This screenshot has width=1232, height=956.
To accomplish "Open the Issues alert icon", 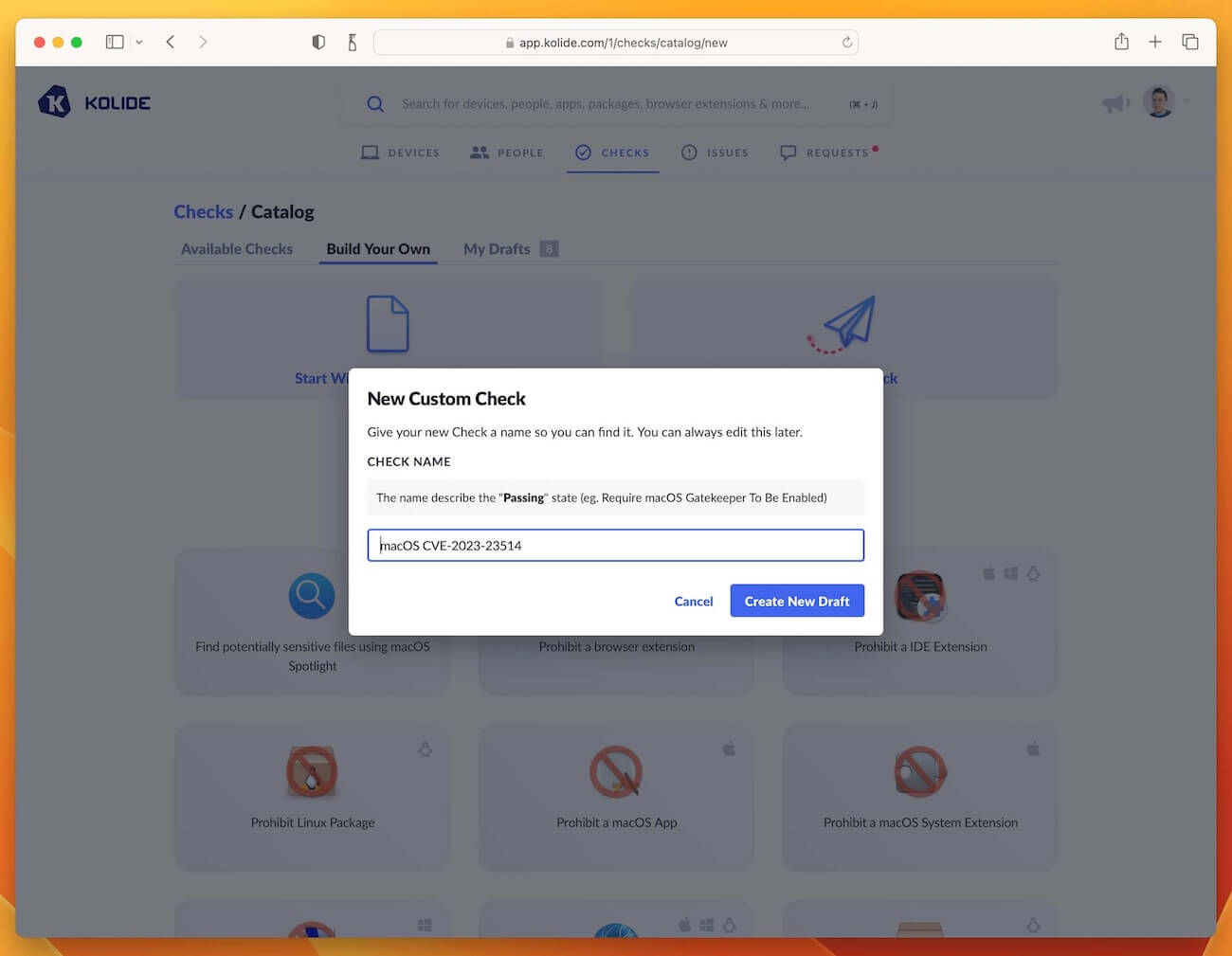I will (689, 152).
